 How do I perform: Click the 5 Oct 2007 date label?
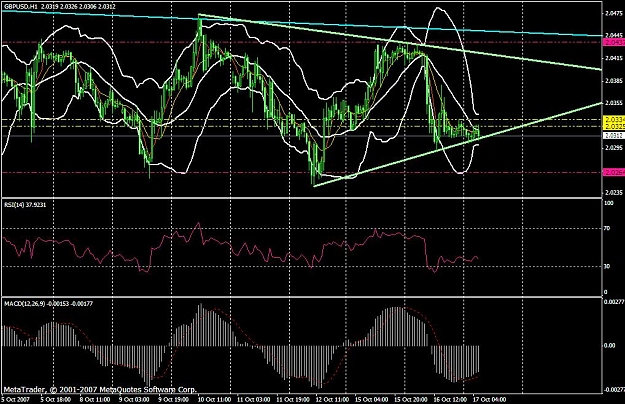coord(16,400)
